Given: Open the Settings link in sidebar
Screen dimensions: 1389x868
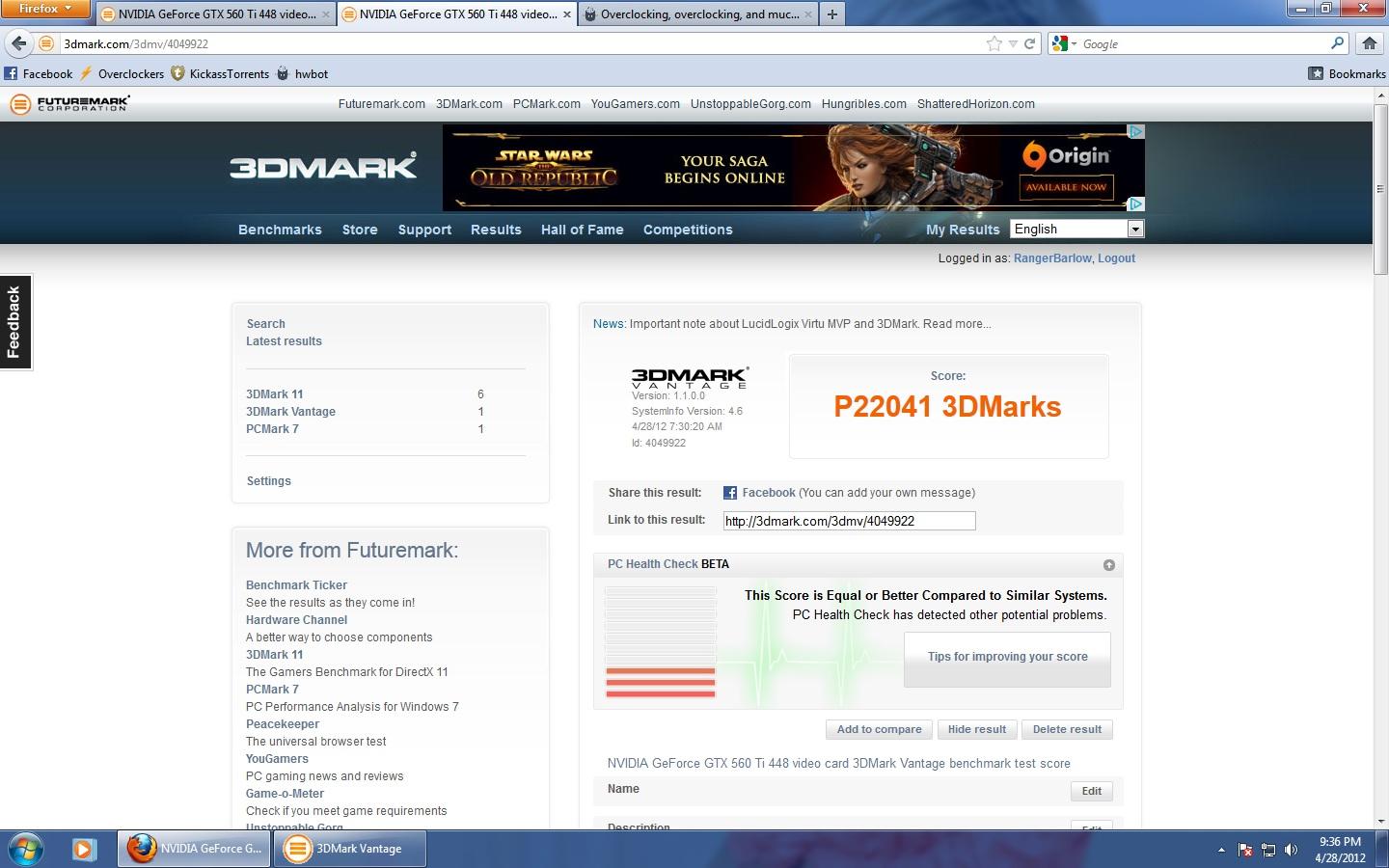Looking at the screenshot, I should point(268,481).
